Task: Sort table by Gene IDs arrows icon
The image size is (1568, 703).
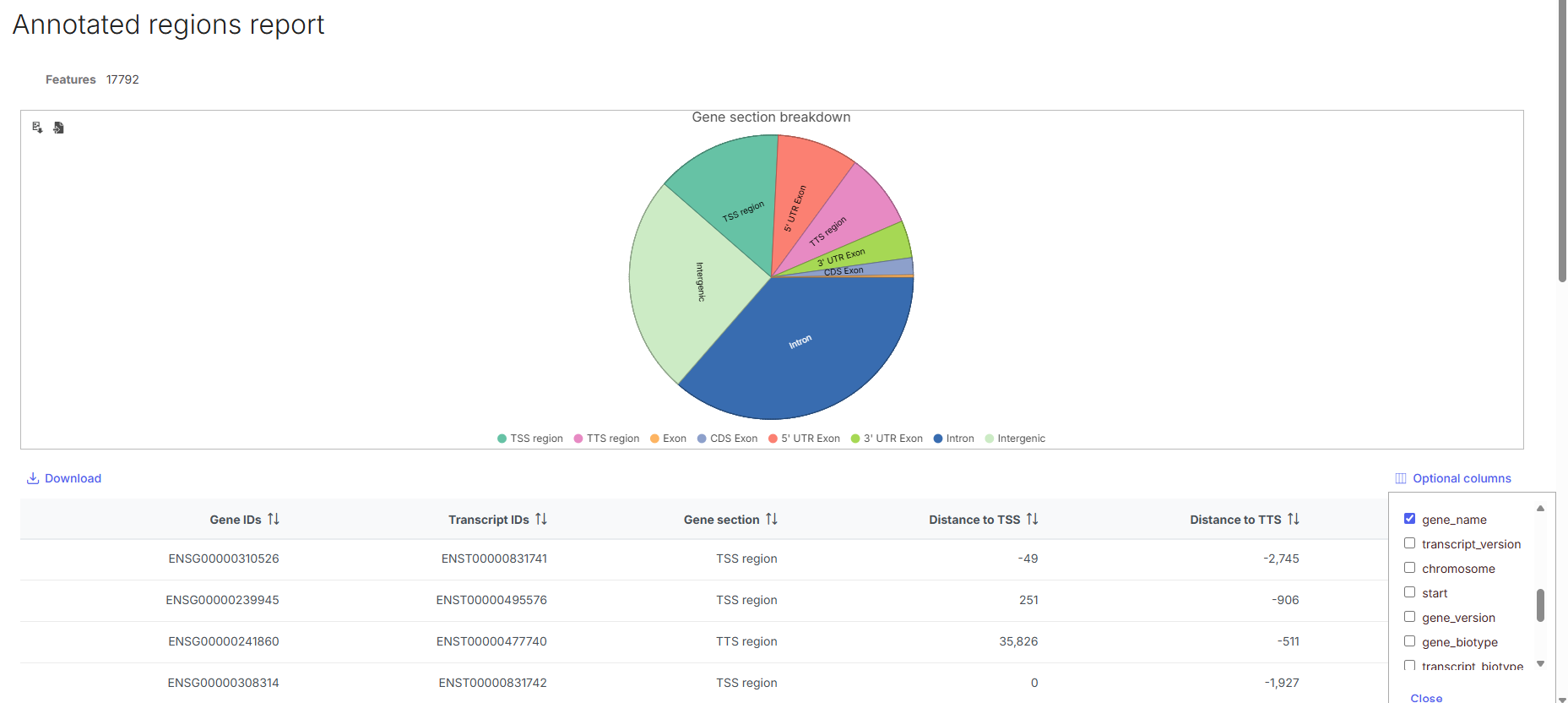Action: pyautogui.click(x=274, y=519)
